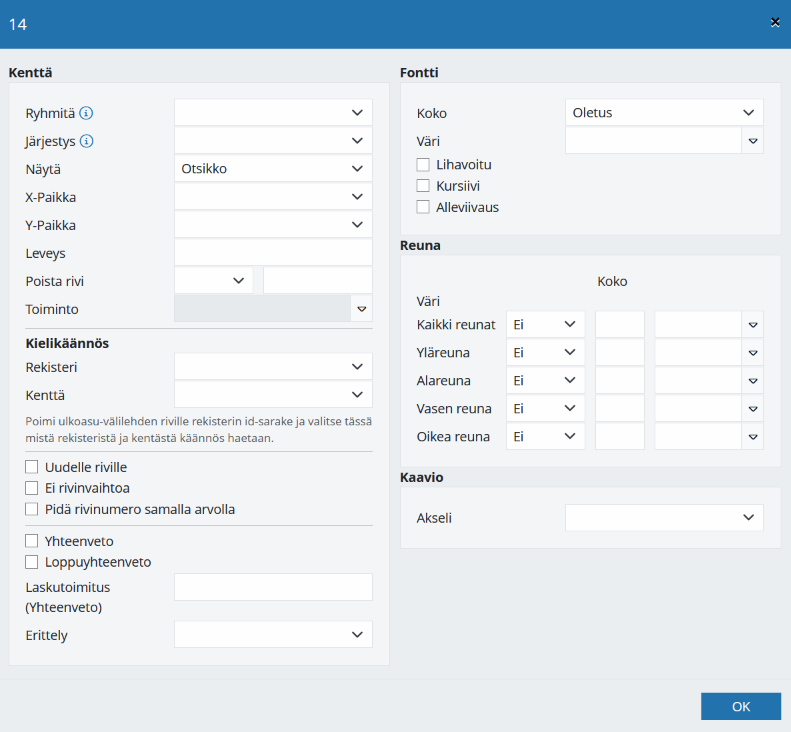791x732 pixels.
Task: Open Alareuna color picker arrow
Action: point(753,380)
